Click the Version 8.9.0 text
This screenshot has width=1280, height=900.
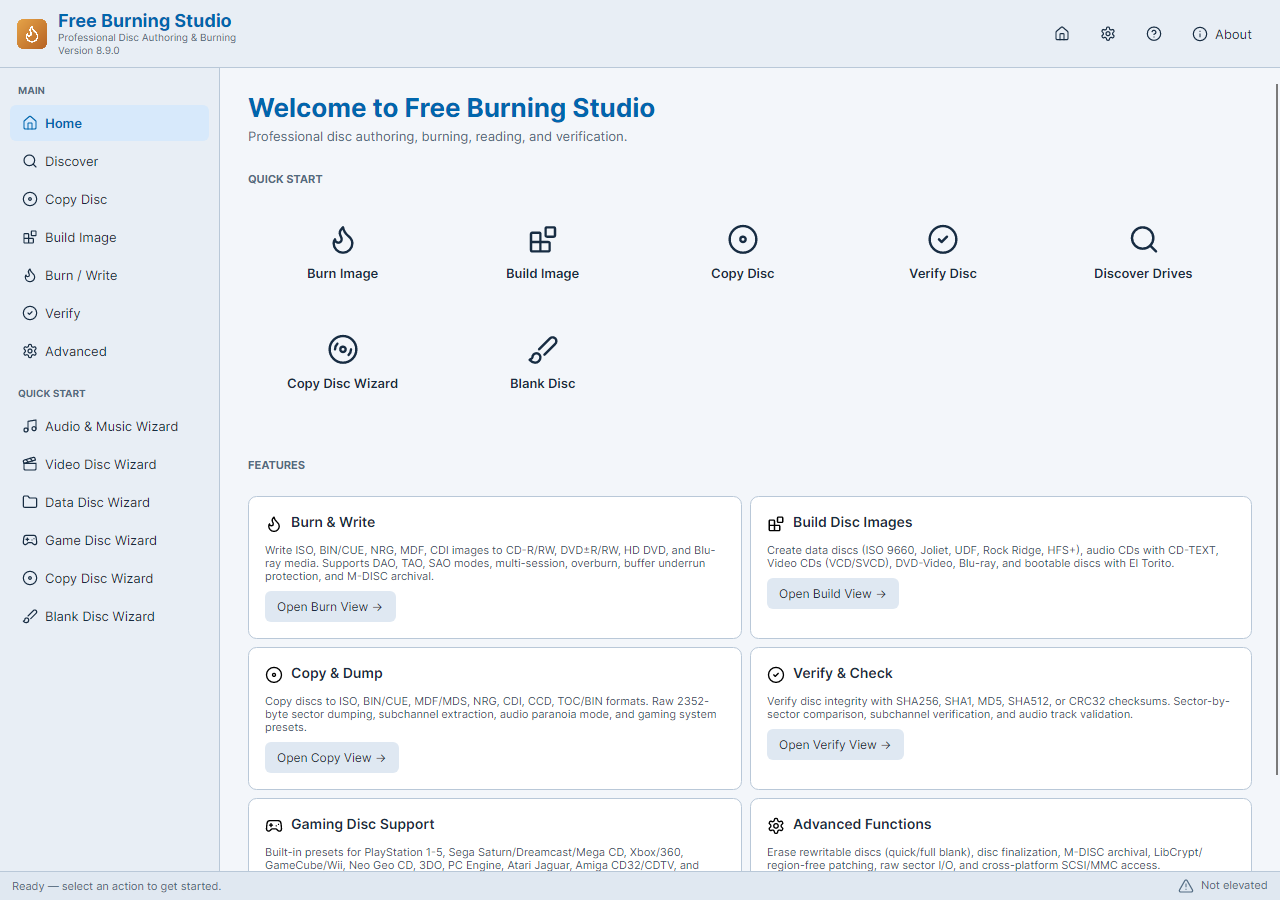coord(89,50)
